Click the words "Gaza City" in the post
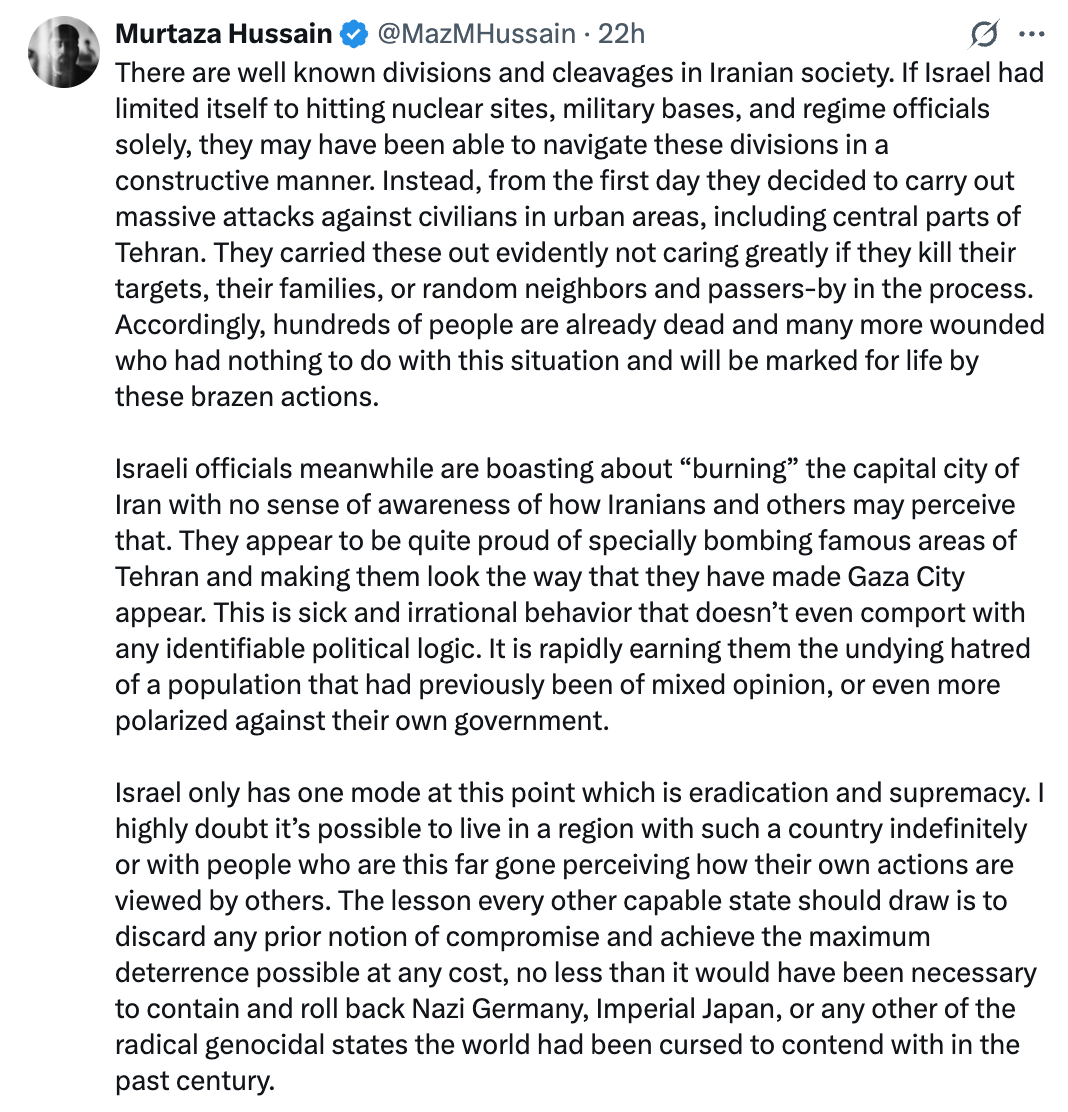 [x=906, y=577]
